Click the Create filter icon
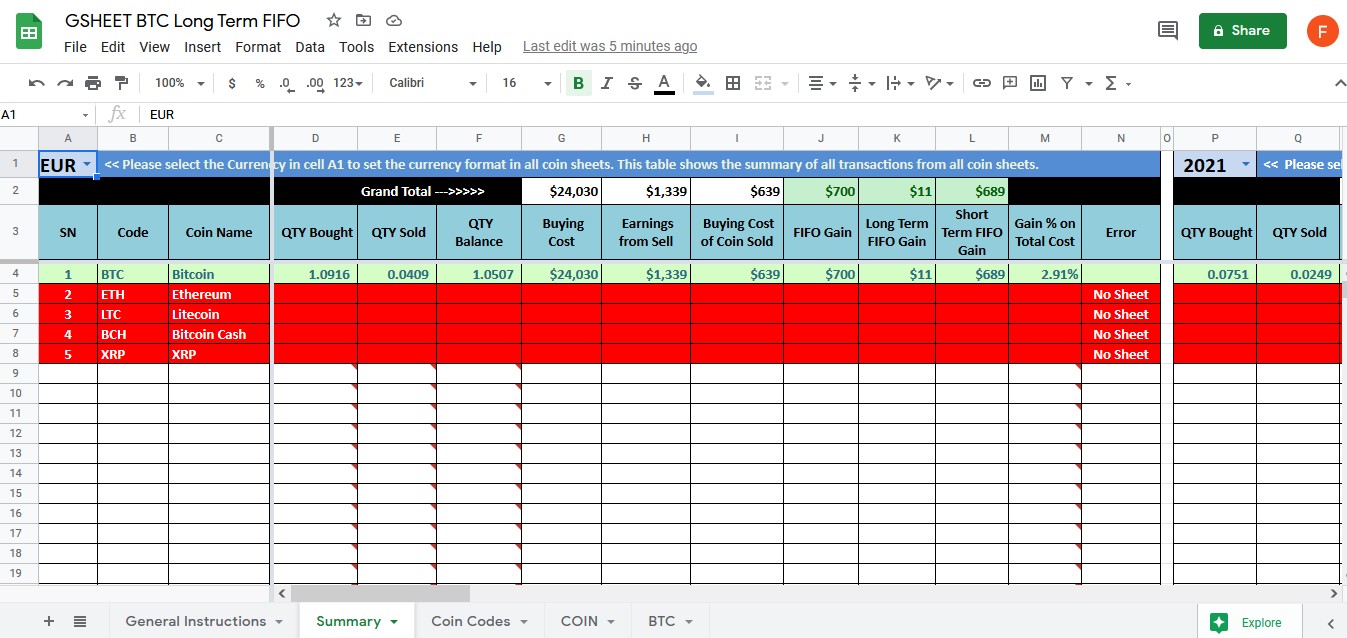The height and width of the screenshot is (638, 1347). click(1066, 83)
